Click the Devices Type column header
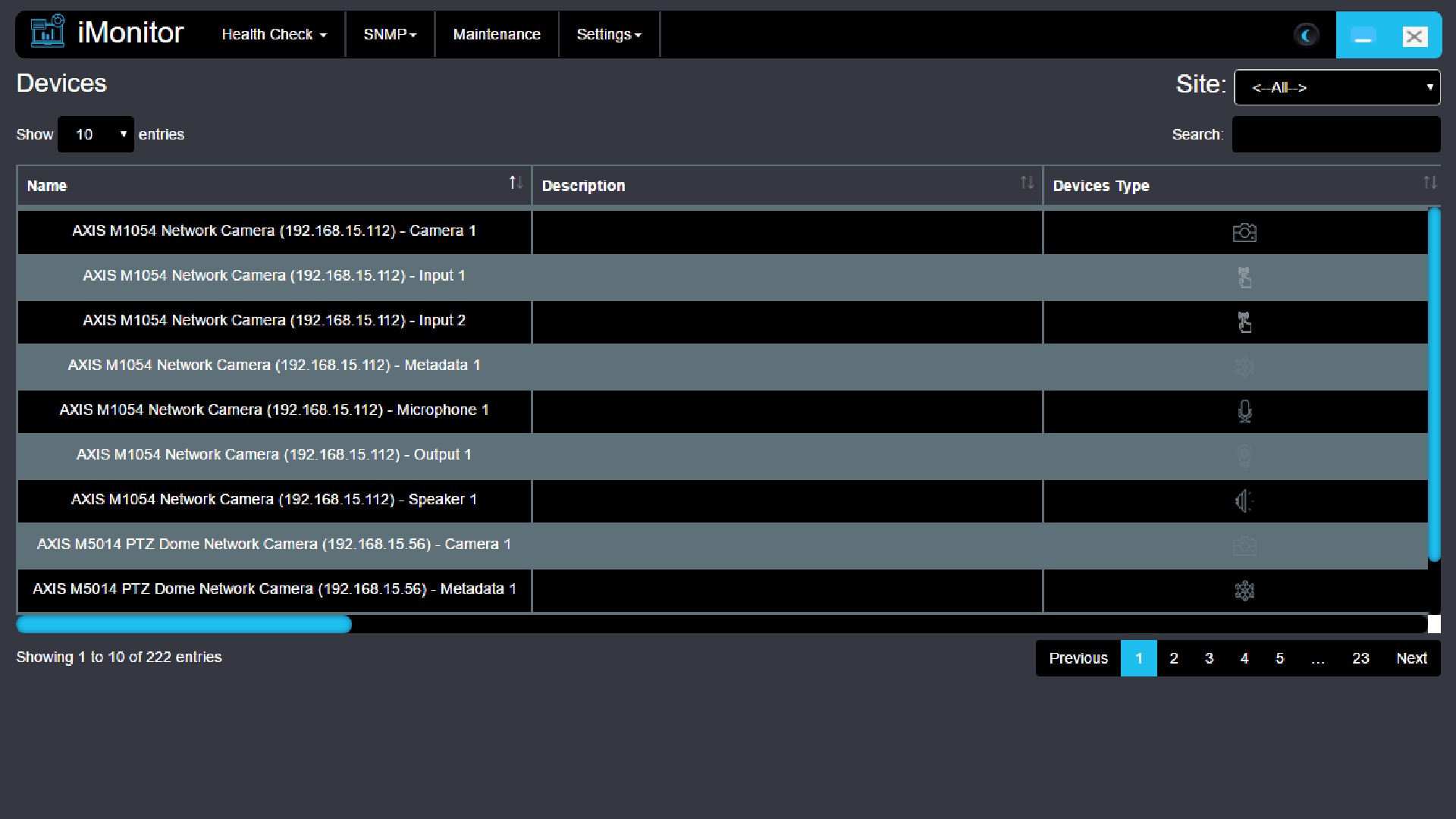This screenshot has width=1456, height=819. point(1242,186)
